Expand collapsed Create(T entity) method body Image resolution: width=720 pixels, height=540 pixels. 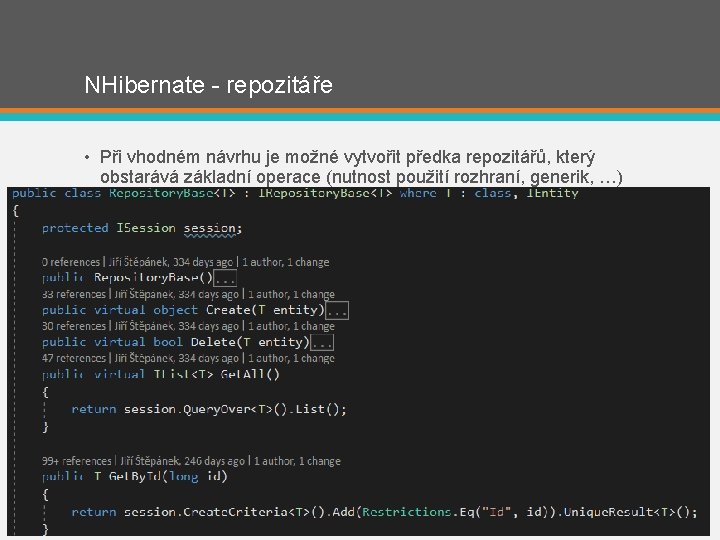point(337,310)
